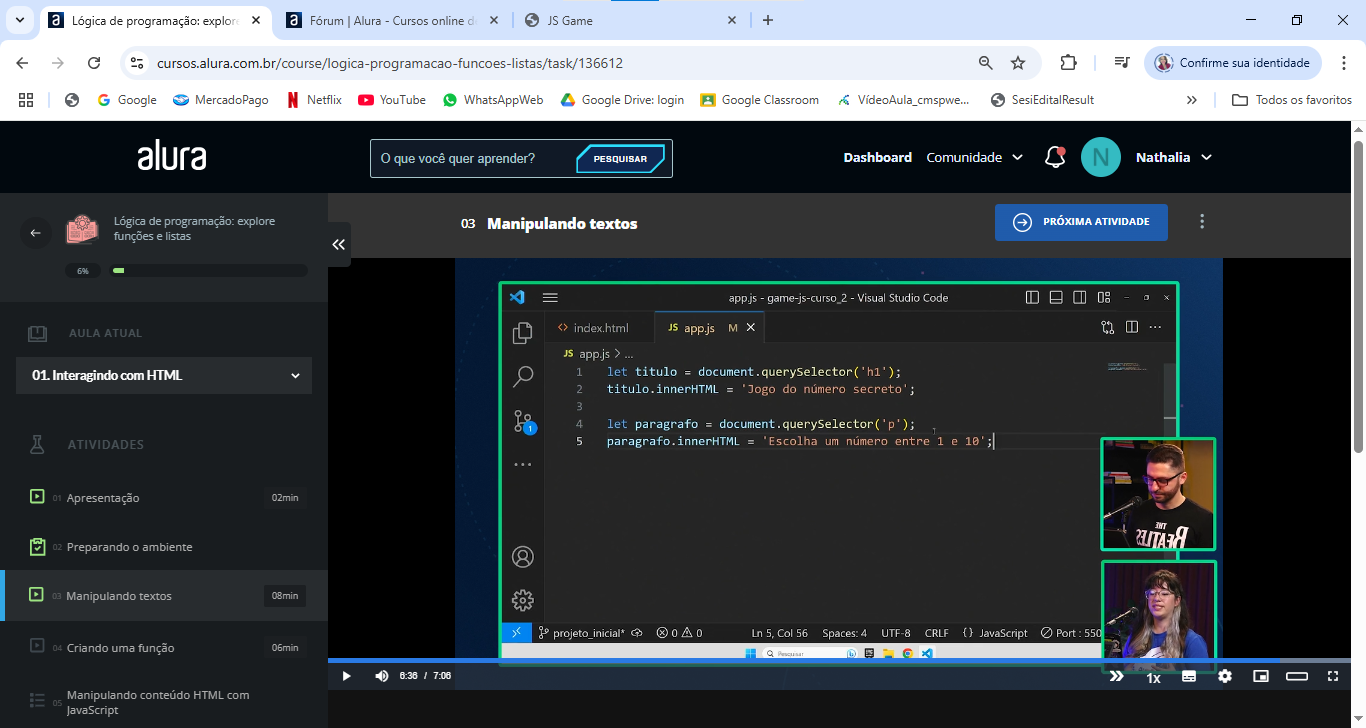Open 'Manipulando conteúdo HTML com JavaScript' activity
This screenshot has width=1366, height=728.
164,702
